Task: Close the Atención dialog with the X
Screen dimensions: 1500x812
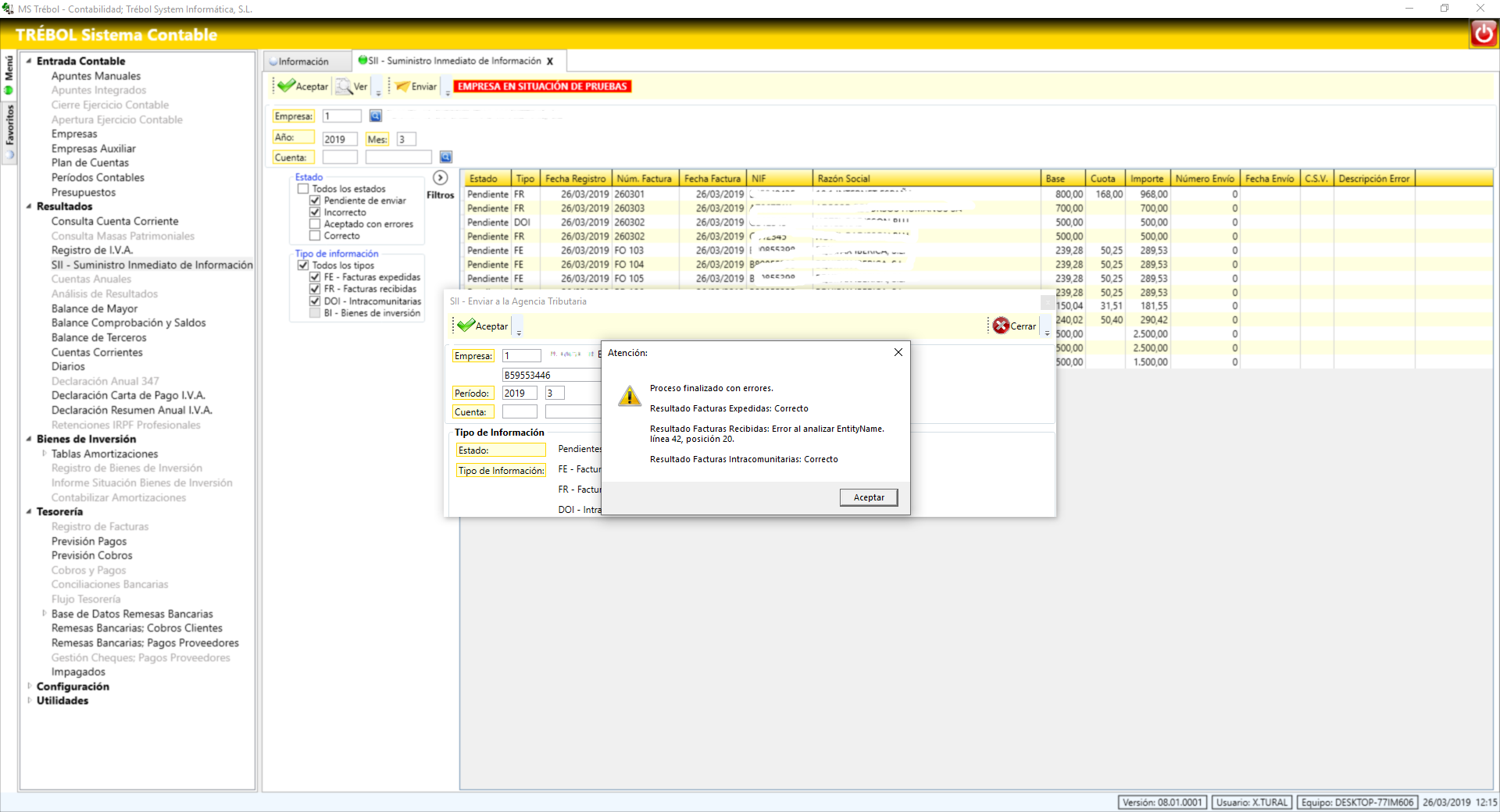Action: pos(898,352)
